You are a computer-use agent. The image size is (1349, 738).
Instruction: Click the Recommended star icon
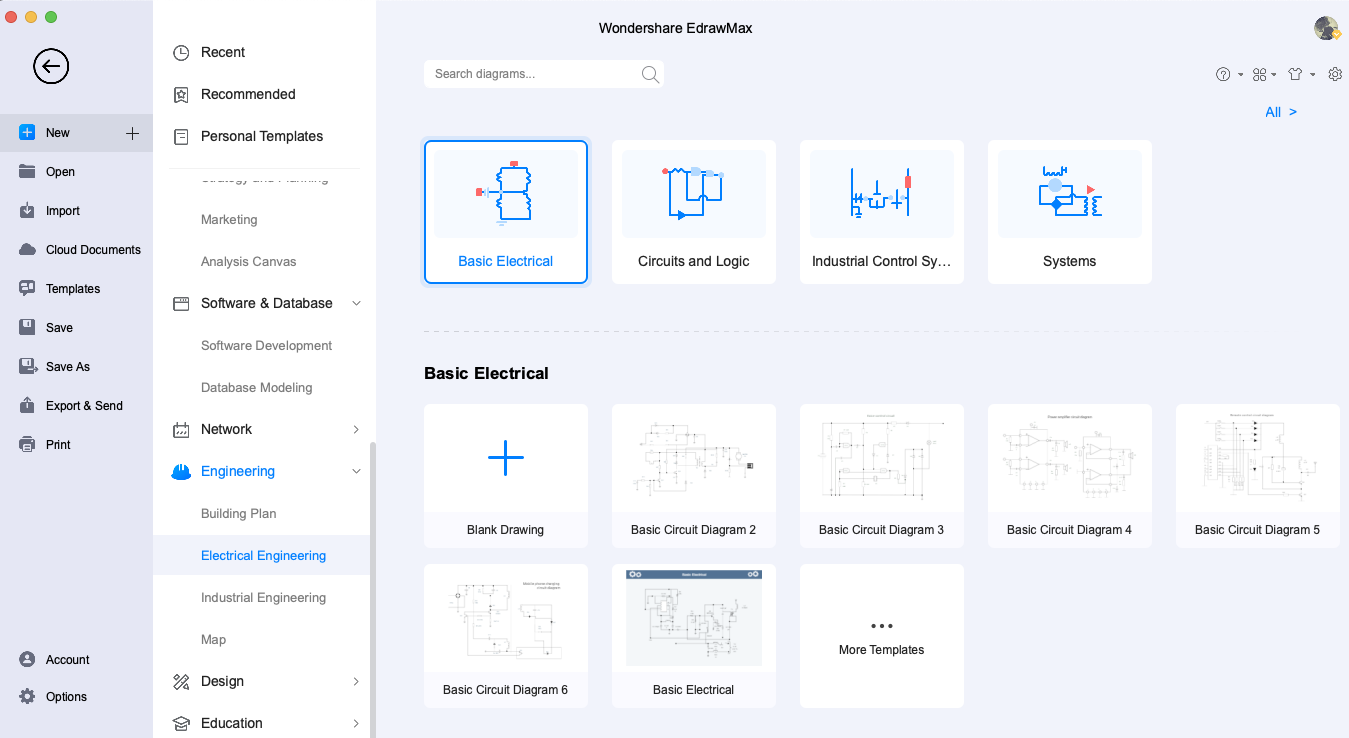pos(181,95)
